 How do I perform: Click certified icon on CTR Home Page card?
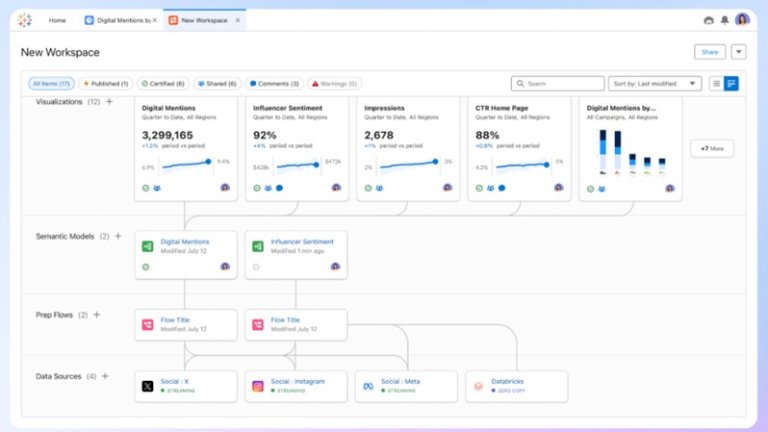tap(479, 188)
